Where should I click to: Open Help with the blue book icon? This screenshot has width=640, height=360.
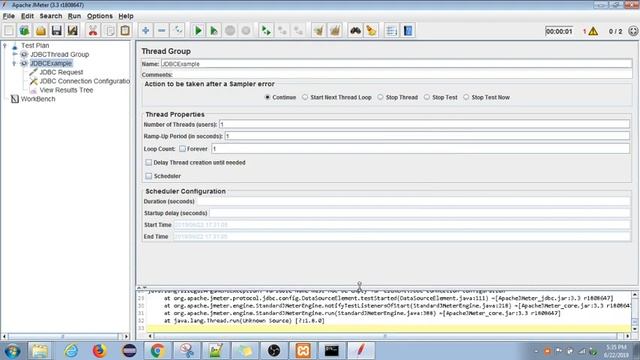tap(408, 31)
